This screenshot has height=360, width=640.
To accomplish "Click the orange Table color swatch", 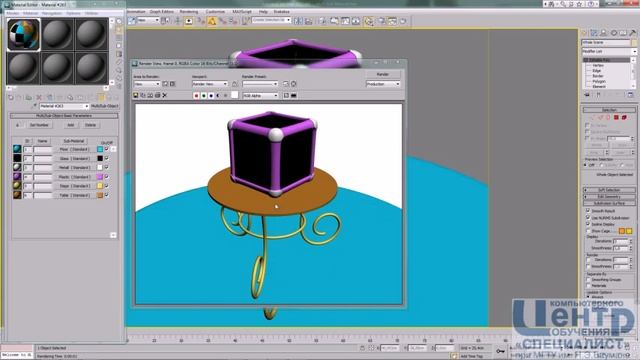I will click(x=100, y=195).
